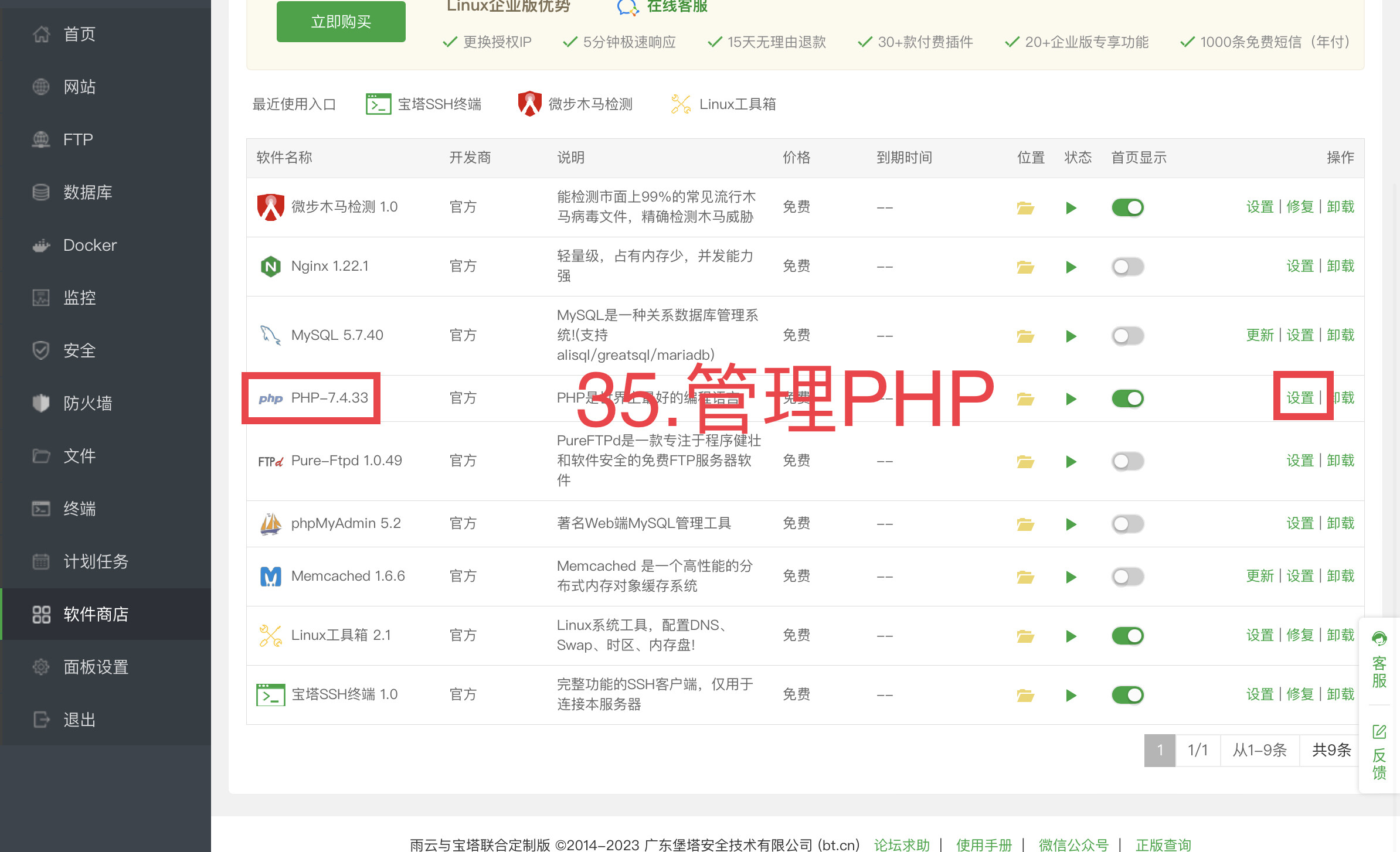Click status play icon for MySQL 5.7.40

click(1071, 336)
